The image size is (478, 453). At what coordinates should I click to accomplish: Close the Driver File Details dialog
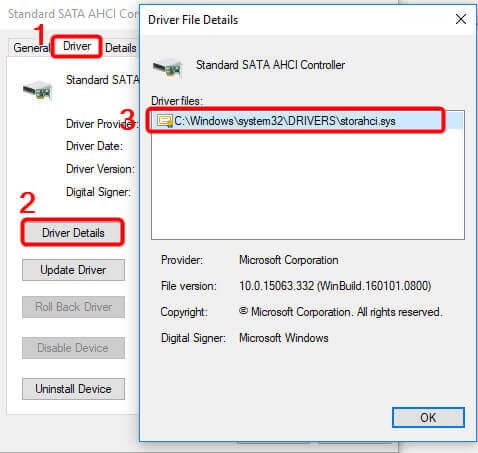pyautogui.click(x=461, y=19)
